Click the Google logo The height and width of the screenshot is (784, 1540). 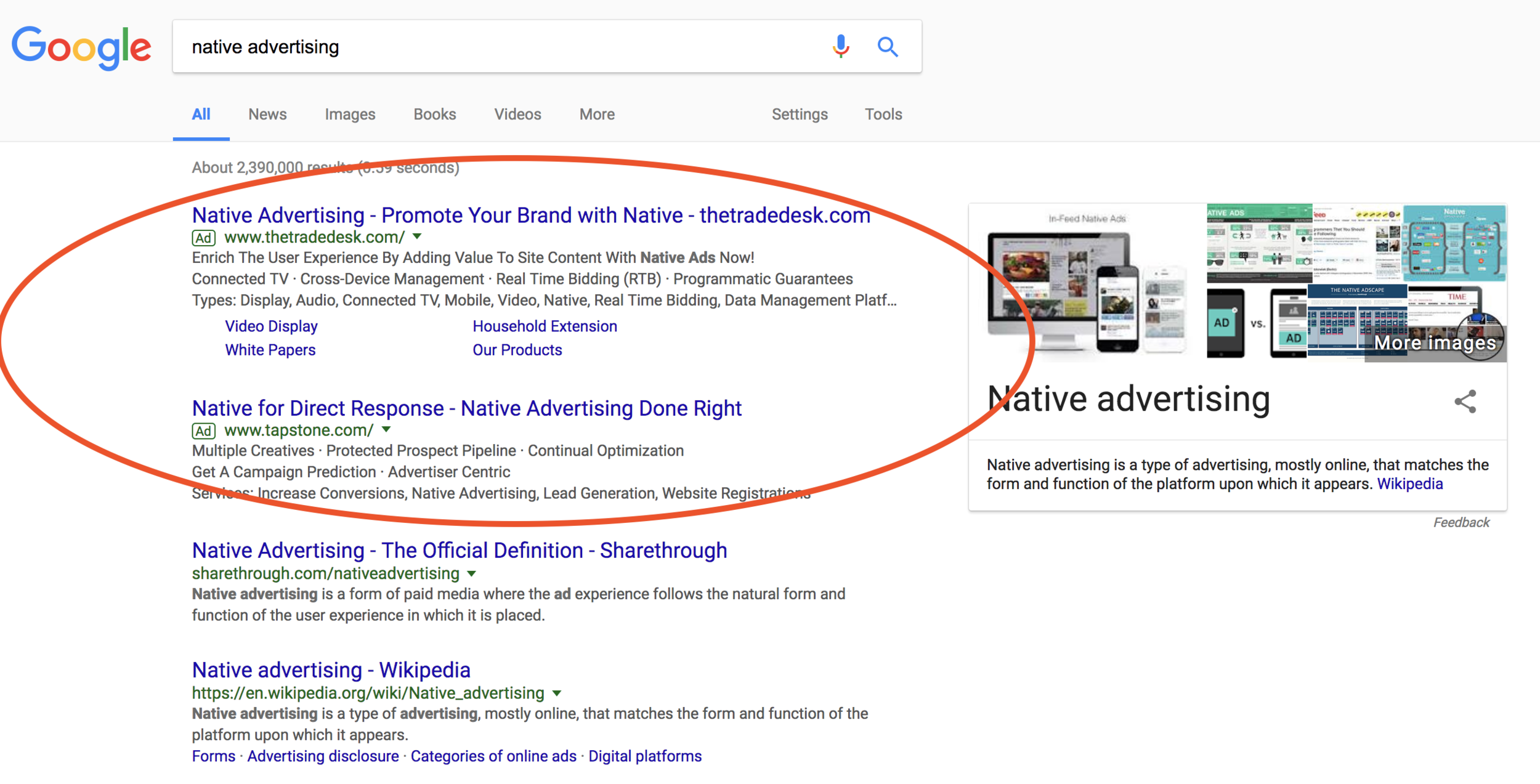coord(81,47)
